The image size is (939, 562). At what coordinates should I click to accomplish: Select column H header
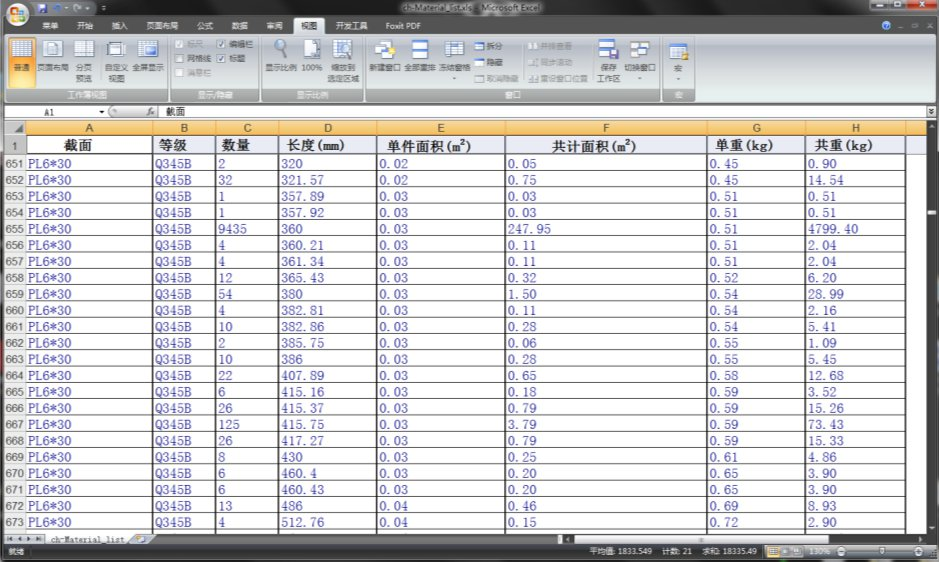tap(856, 128)
